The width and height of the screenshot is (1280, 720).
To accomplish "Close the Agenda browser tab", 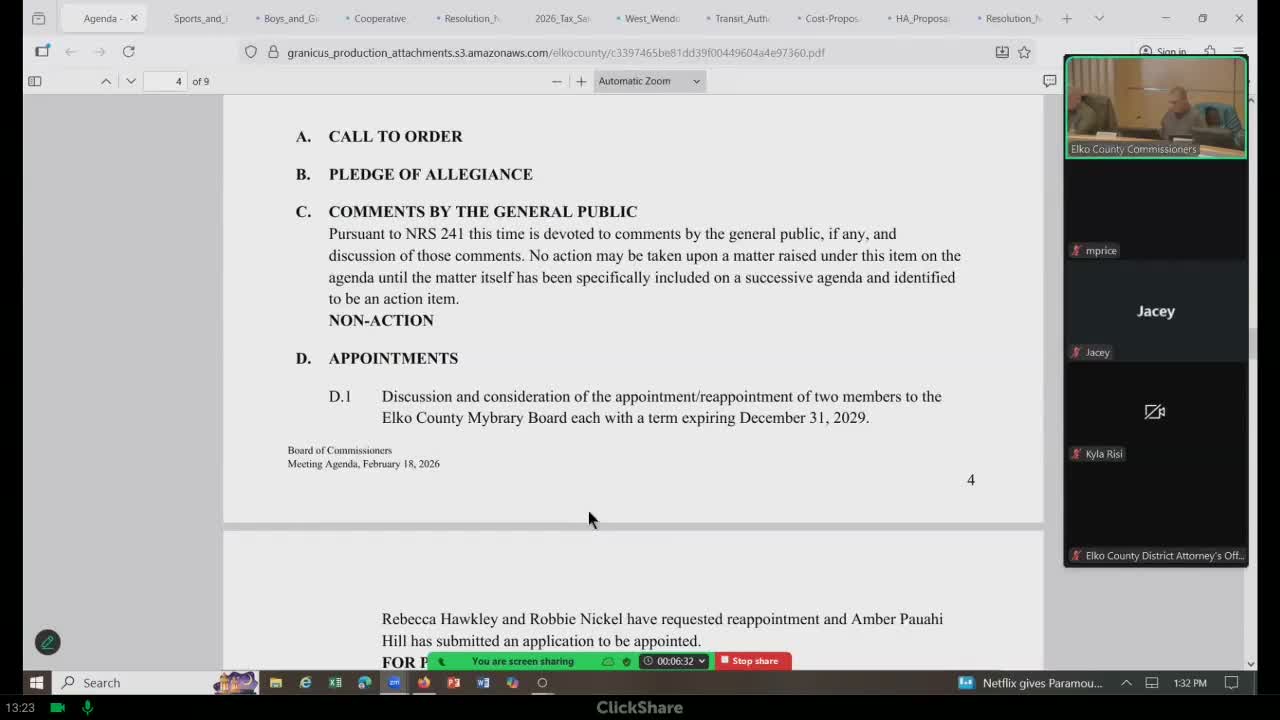I will [x=134, y=18].
